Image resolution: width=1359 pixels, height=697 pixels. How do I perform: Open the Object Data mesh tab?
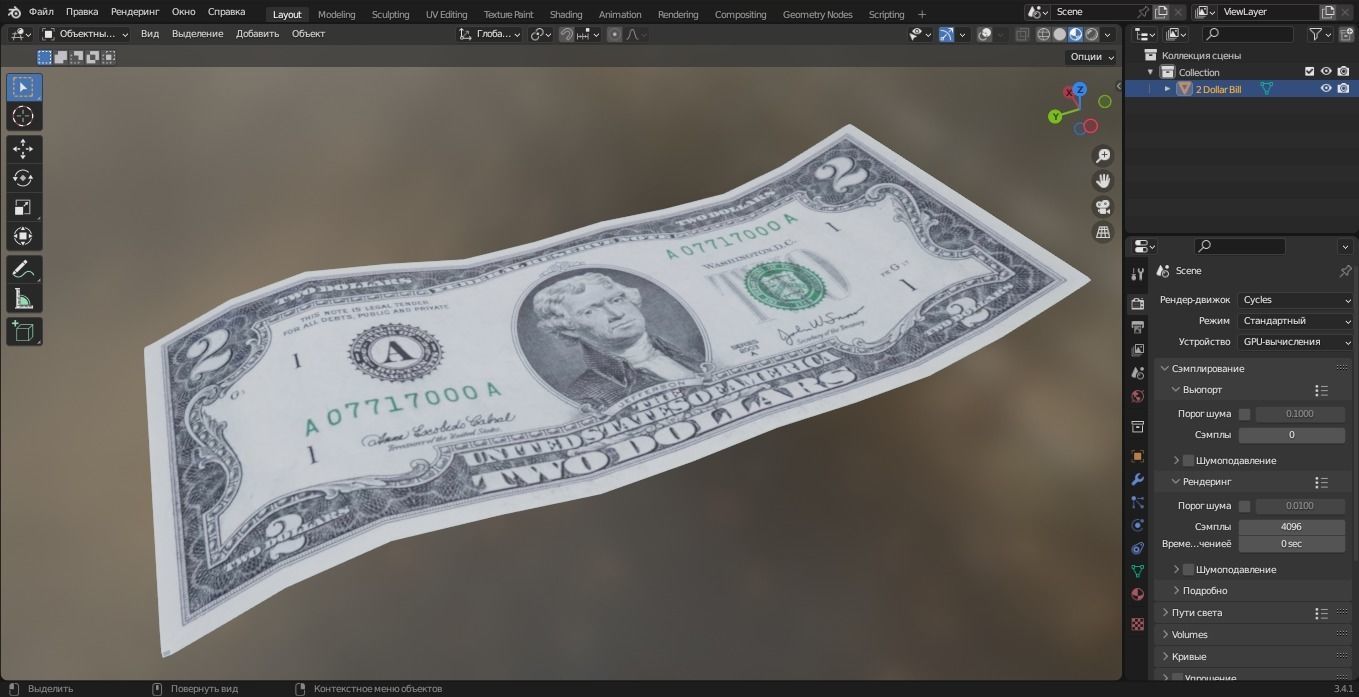[x=1137, y=571]
